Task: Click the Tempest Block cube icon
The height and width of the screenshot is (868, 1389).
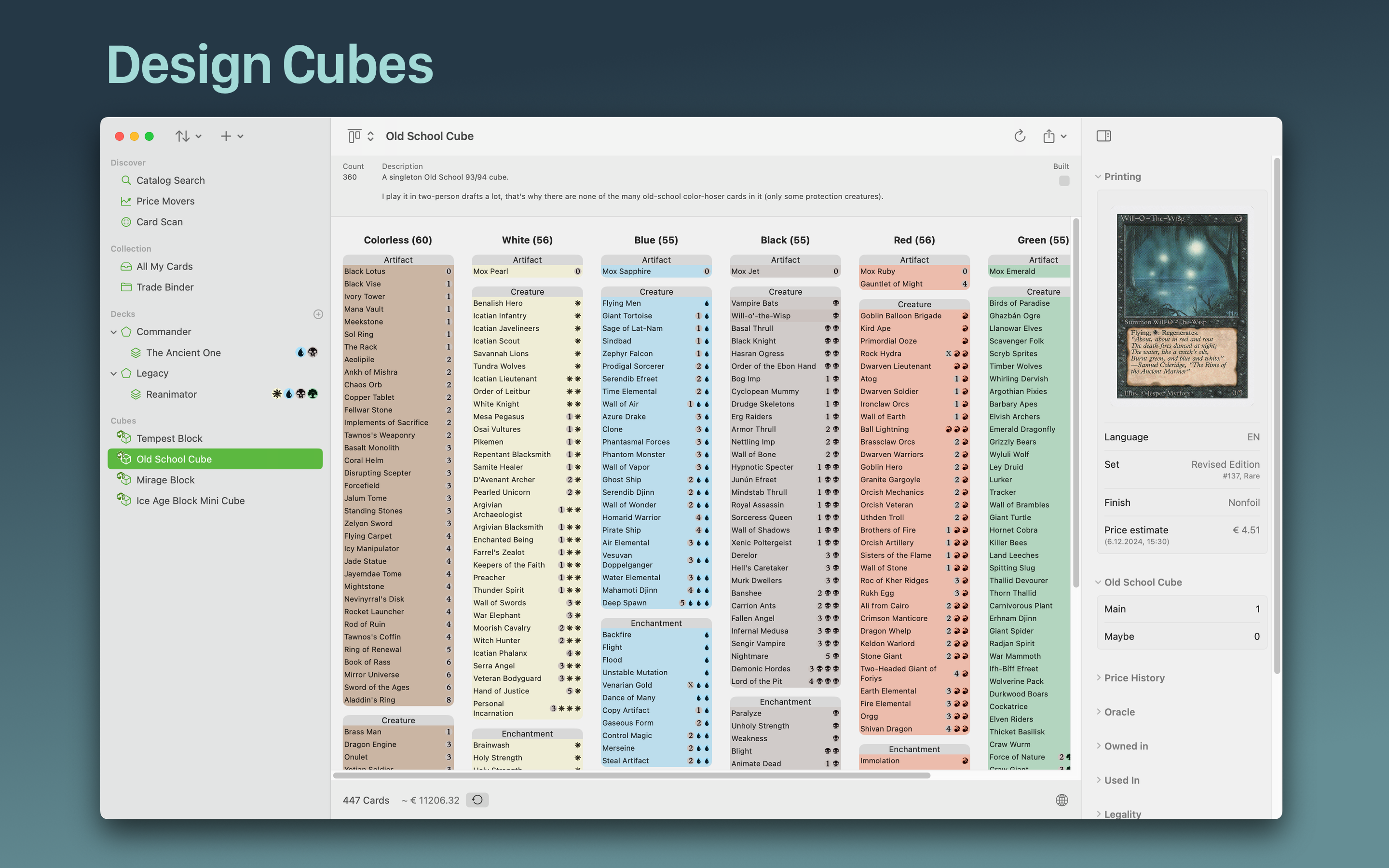Action: pos(124,437)
